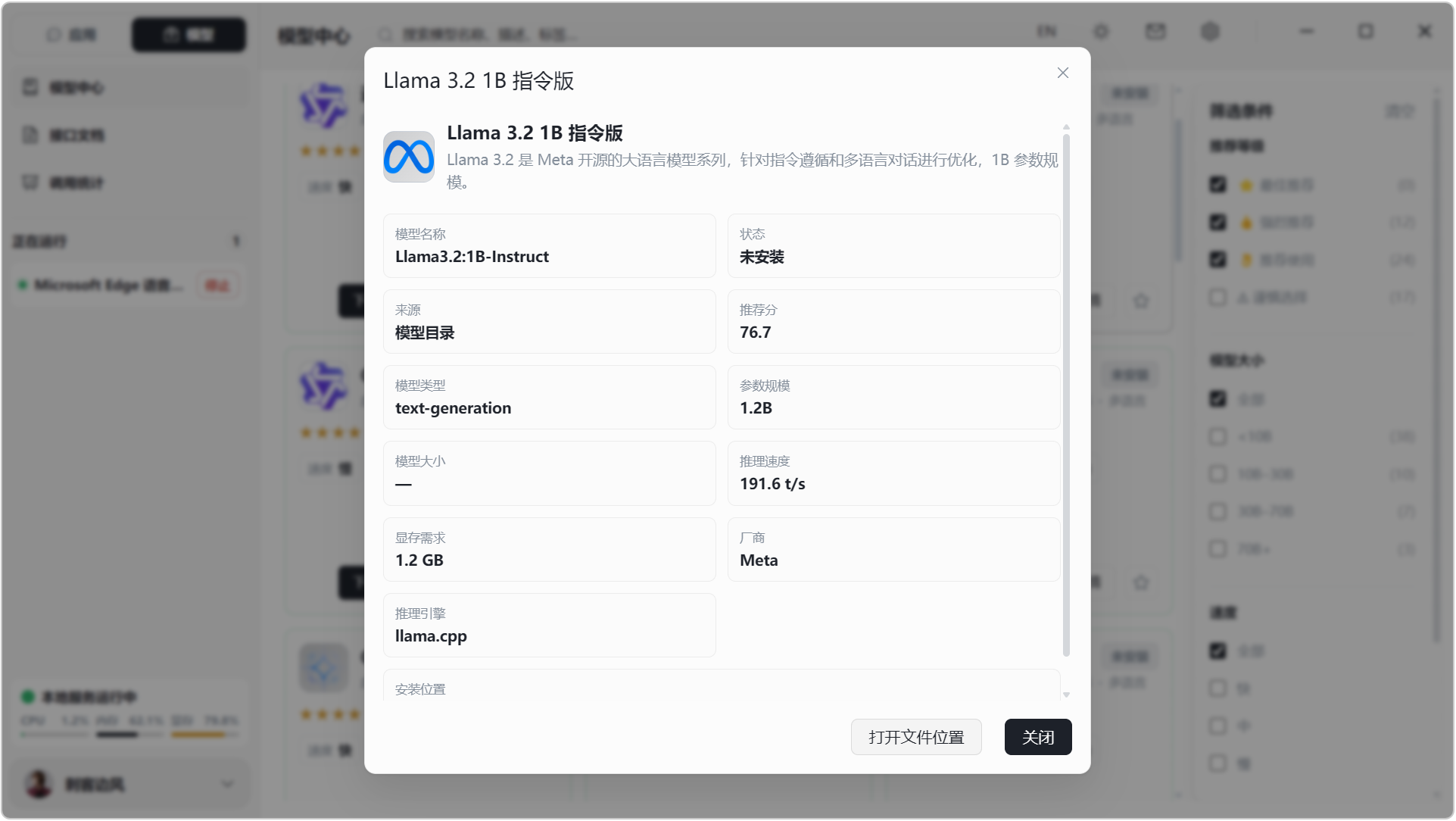Click the 内存 usage bar
The width and height of the screenshot is (1456, 821).
(x=130, y=735)
